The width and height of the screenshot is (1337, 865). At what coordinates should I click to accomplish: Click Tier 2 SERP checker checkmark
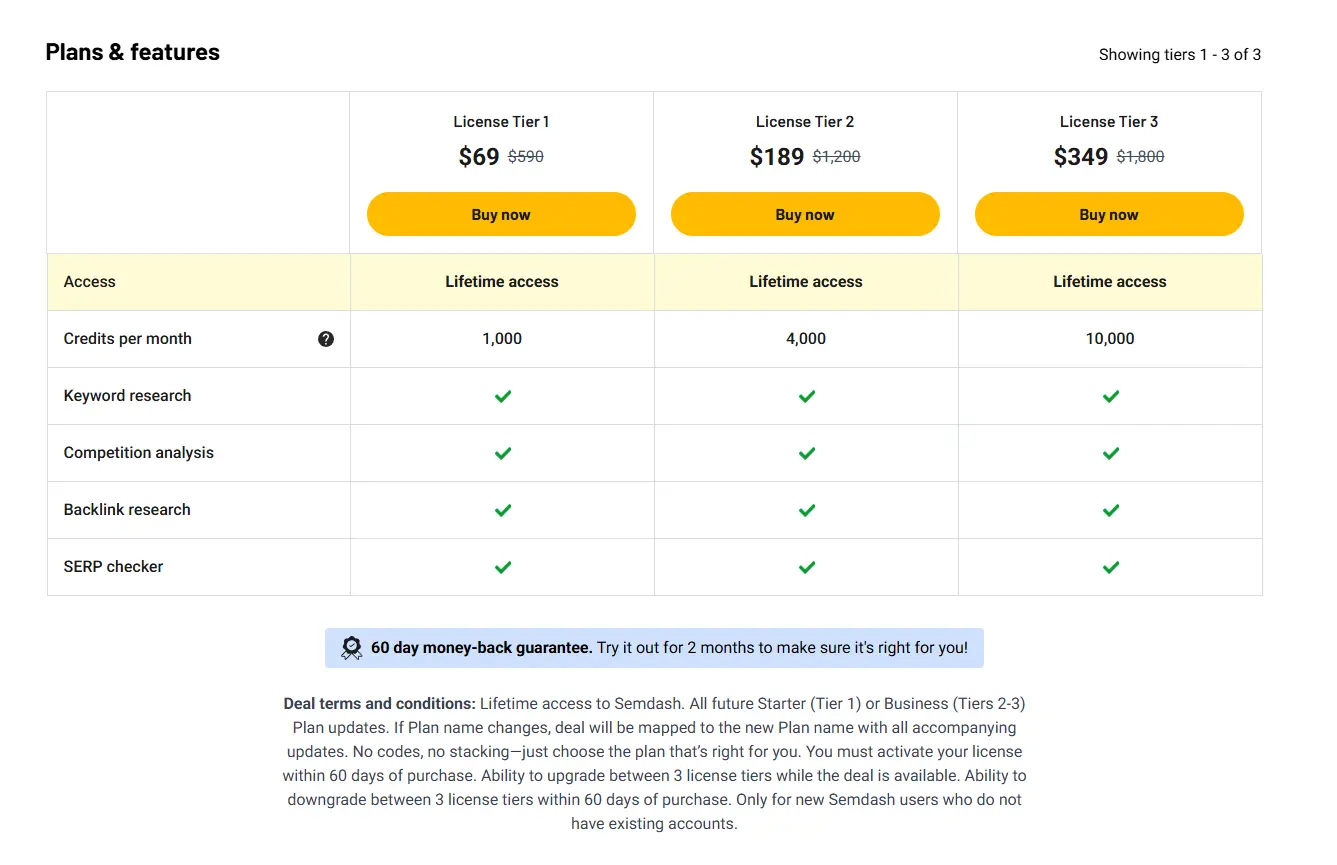click(807, 567)
